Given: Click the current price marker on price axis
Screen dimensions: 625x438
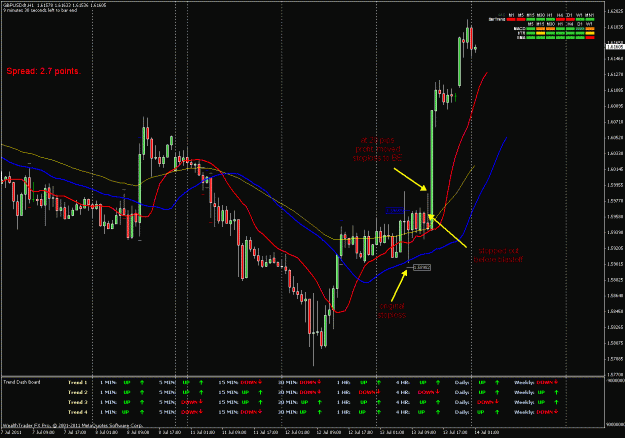Looking at the screenshot, I should coord(615,47).
